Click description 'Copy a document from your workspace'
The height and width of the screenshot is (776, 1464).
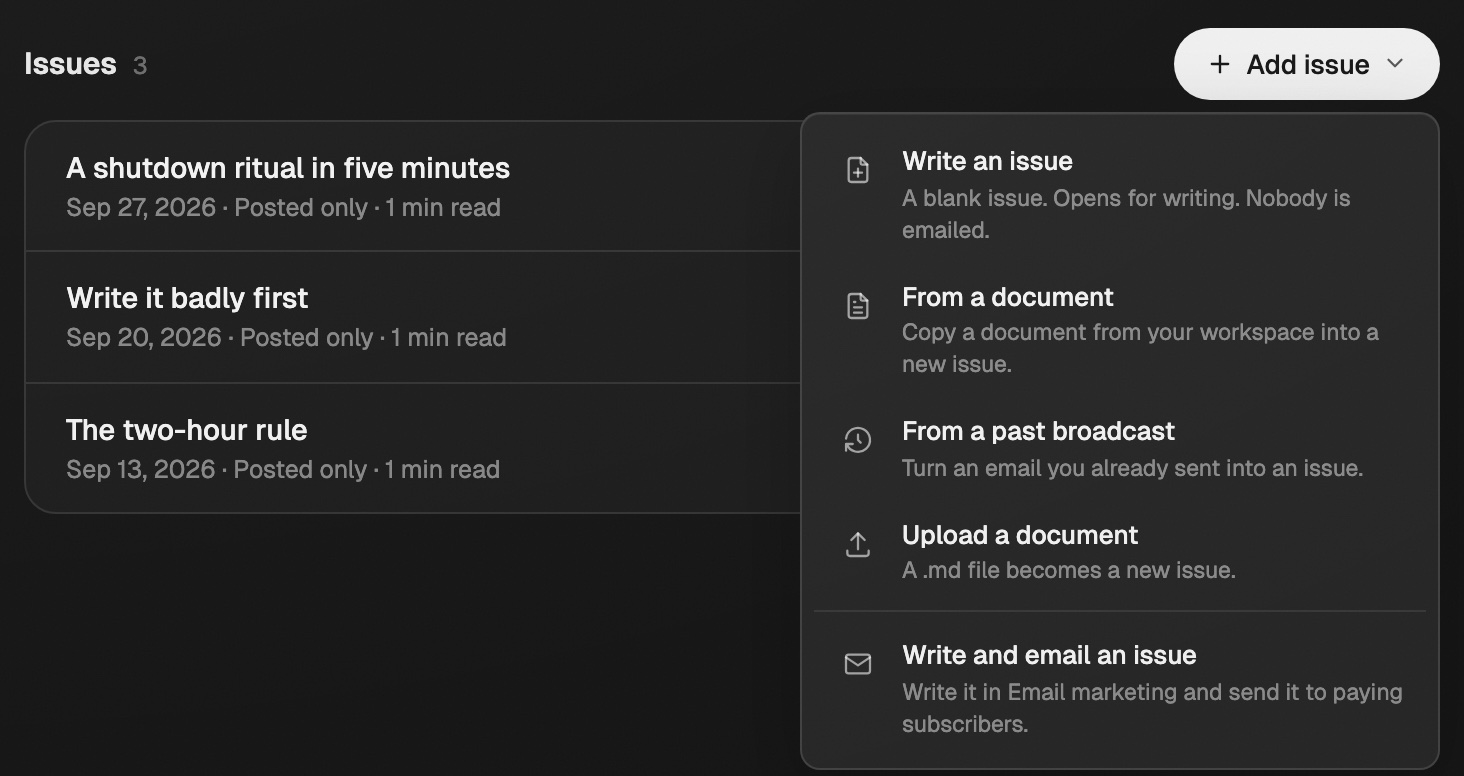coord(1140,348)
